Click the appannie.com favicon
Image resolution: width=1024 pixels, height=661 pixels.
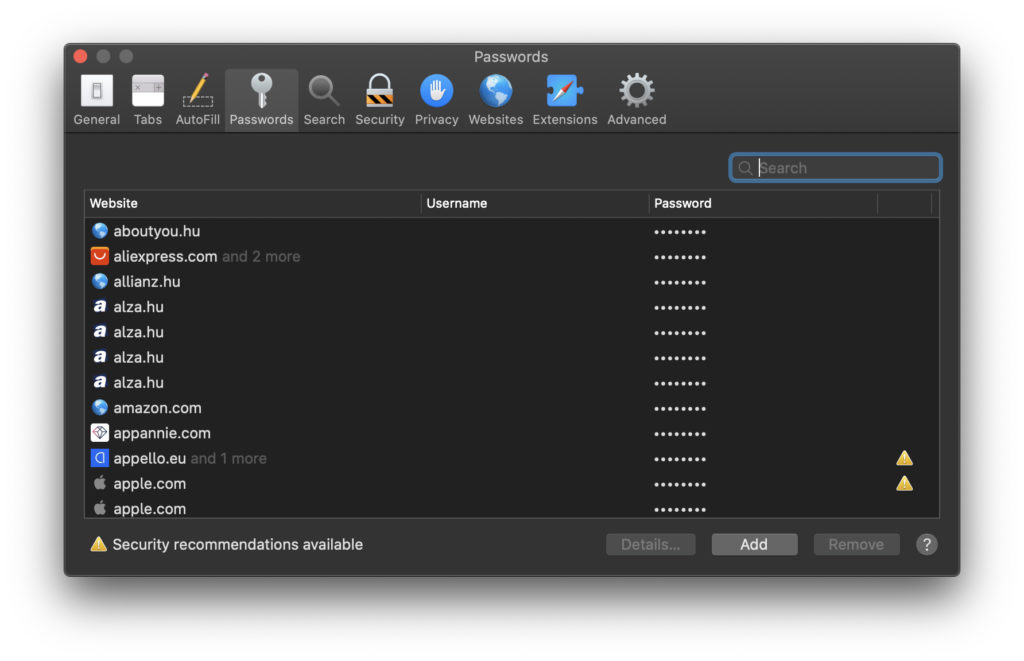[99, 432]
